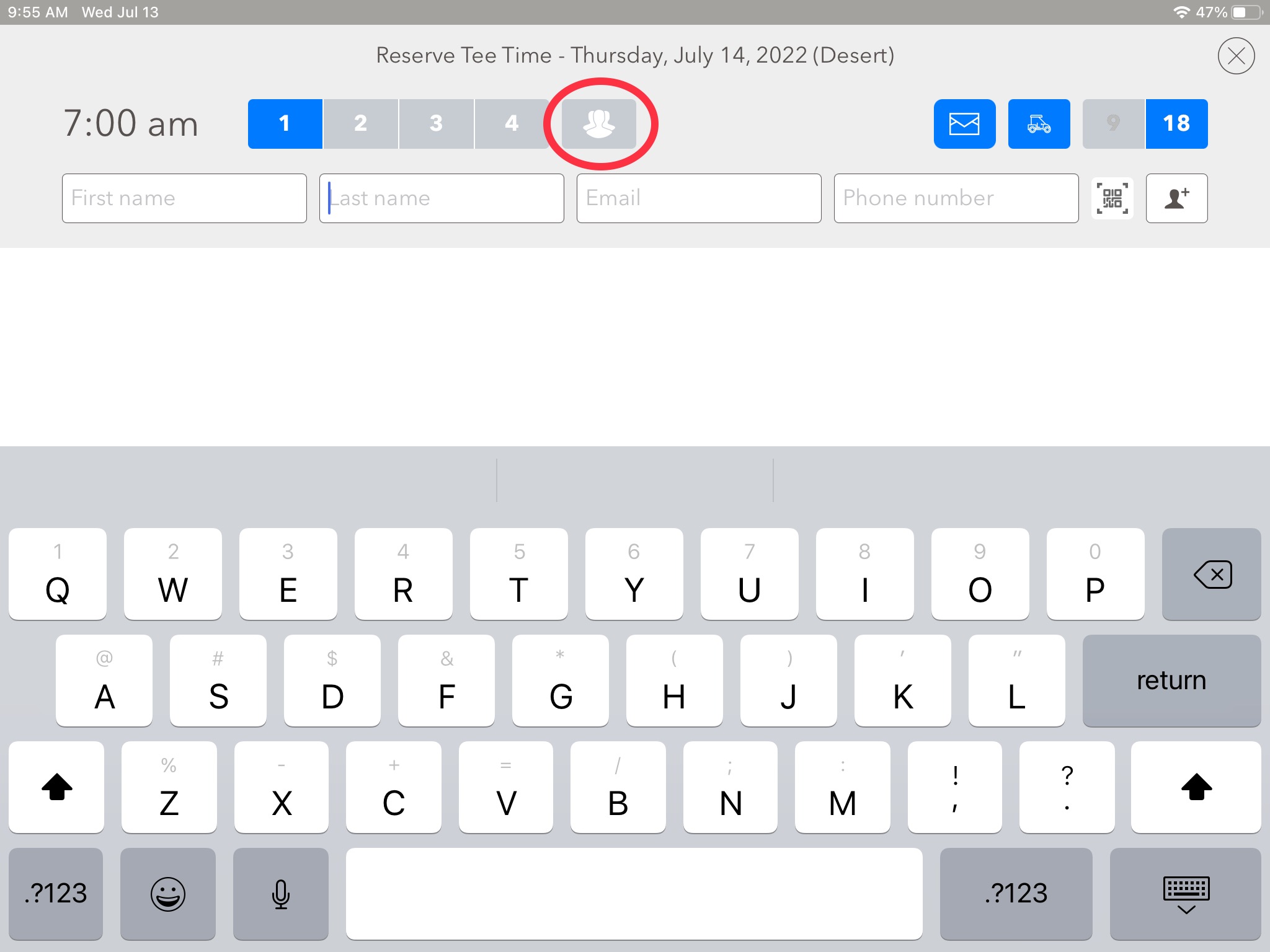Open group/contact player icon
This screenshot has width=1270, height=952.
click(x=597, y=124)
